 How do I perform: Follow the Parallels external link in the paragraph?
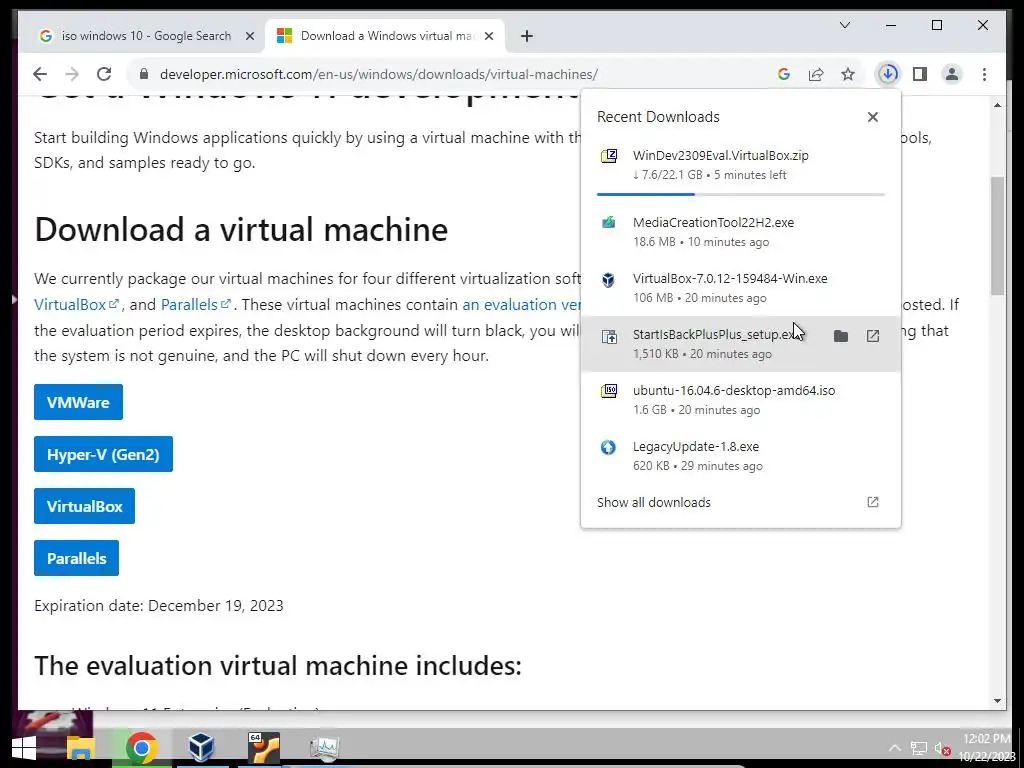[196, 305]
